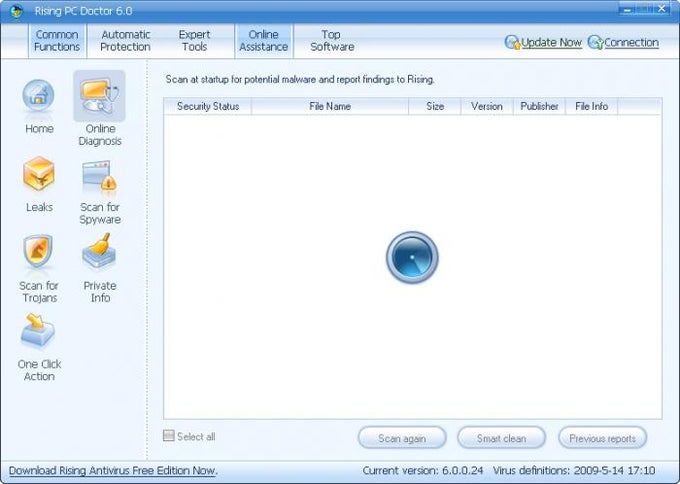Click the Rising PC Doctor title bar logo
Image resolution: width=680 pixels, height=484 pixels.
16,11
